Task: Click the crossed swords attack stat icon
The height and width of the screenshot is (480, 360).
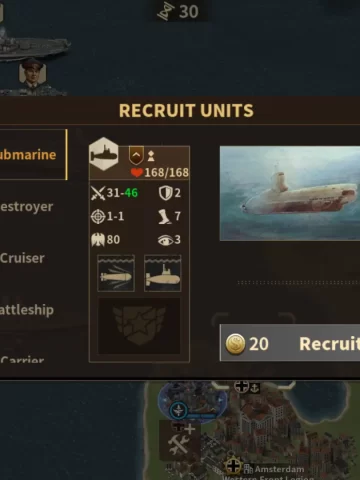Action: tap(98, 193)
